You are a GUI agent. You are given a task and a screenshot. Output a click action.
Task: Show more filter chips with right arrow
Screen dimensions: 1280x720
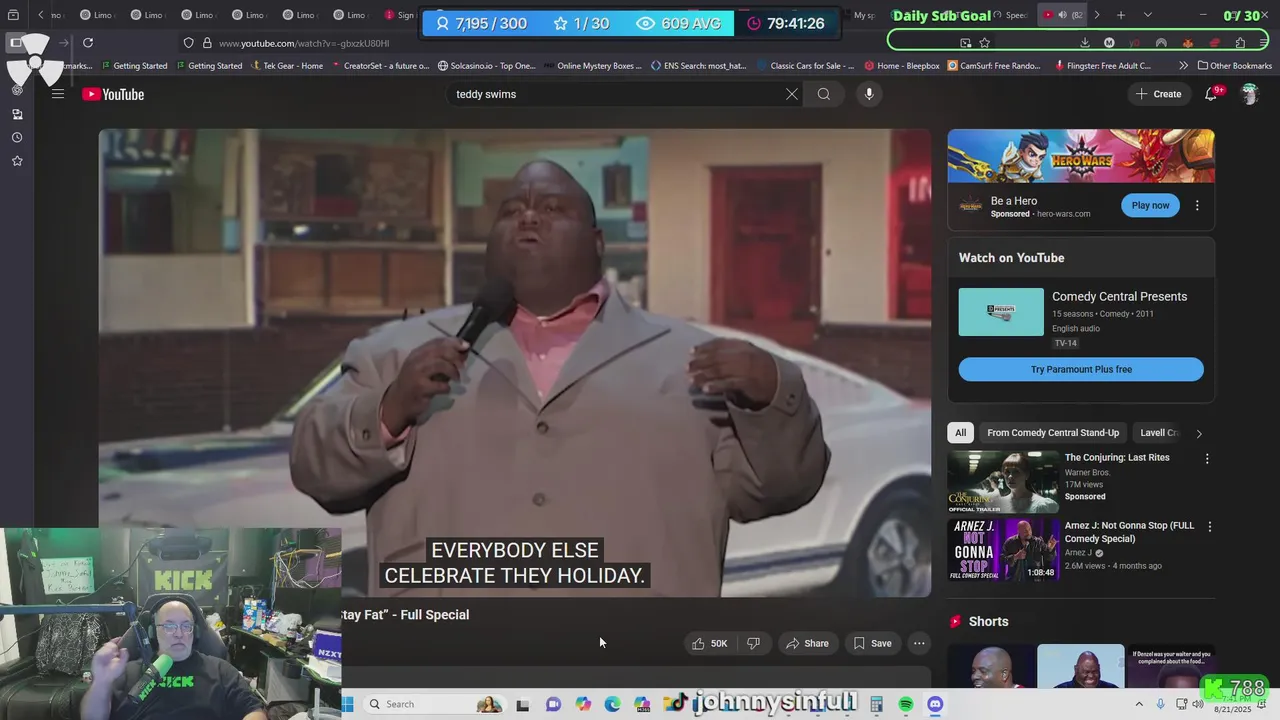[x=1199, y=433]
